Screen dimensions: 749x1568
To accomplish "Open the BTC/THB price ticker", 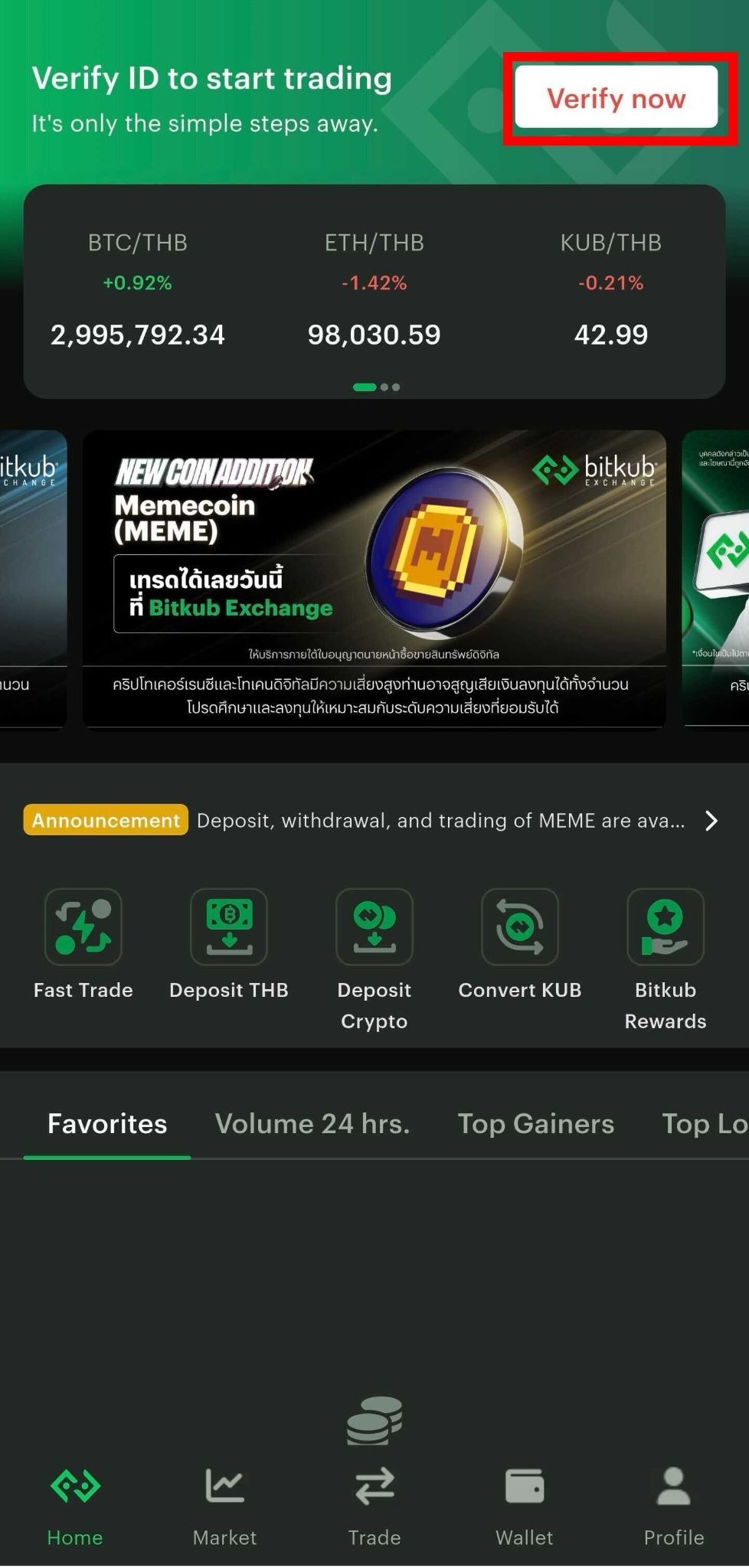I will pos(138,289).
